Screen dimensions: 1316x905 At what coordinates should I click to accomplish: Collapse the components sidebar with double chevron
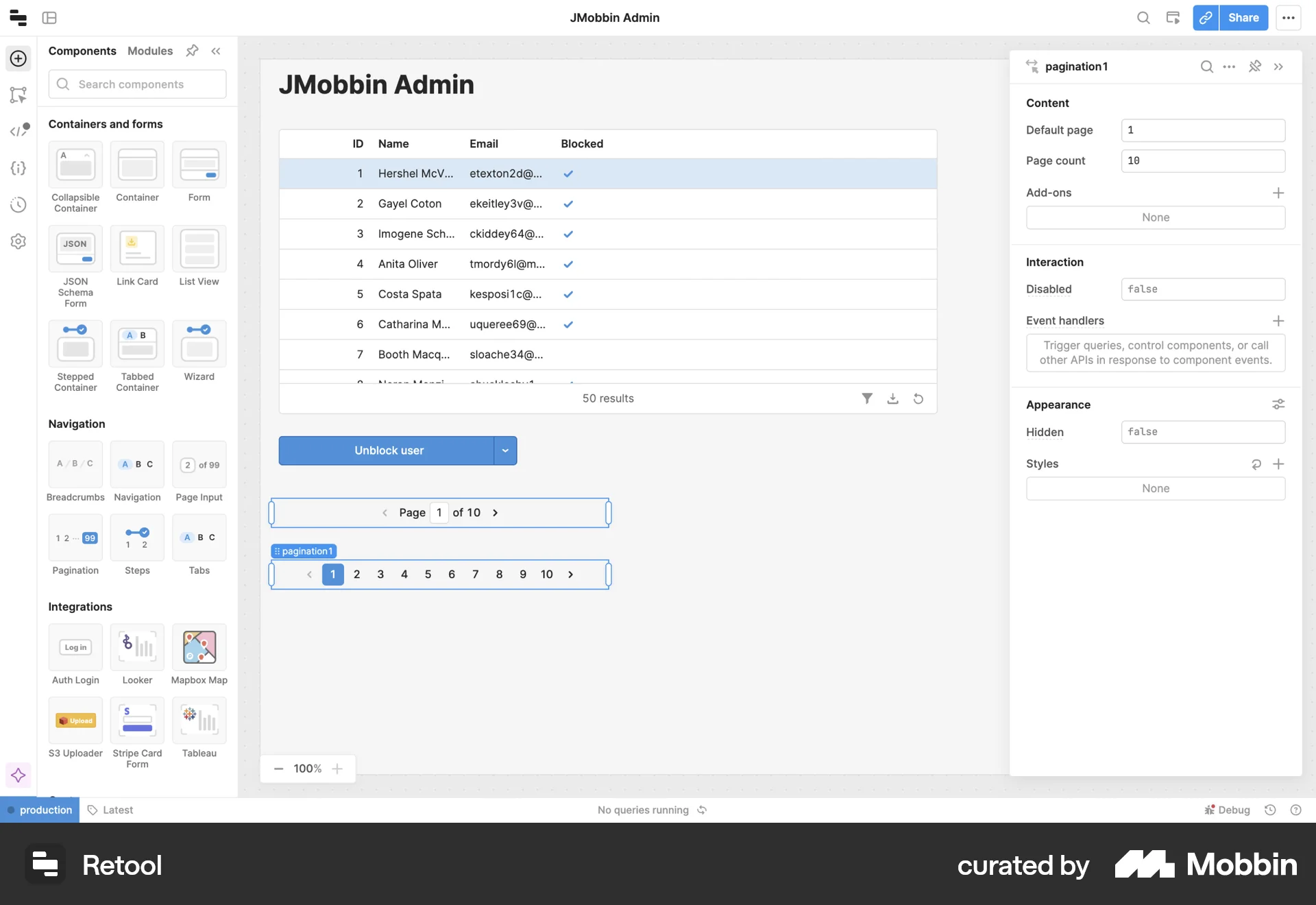point(217,51)
